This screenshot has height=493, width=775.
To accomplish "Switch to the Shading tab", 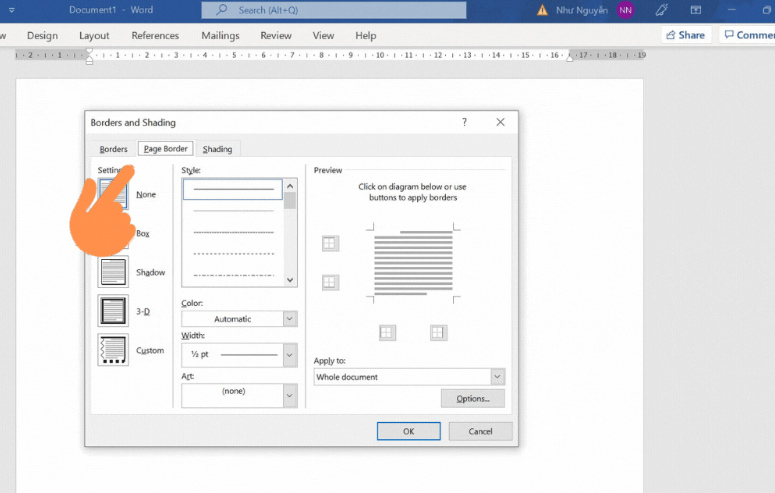I will 217,149.
